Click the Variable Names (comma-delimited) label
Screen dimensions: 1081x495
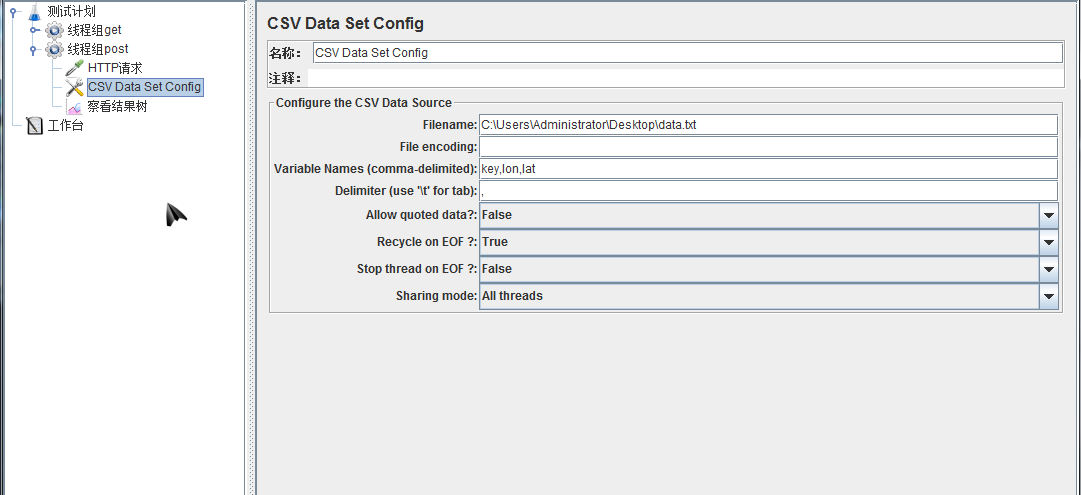(x=376, y=169)
